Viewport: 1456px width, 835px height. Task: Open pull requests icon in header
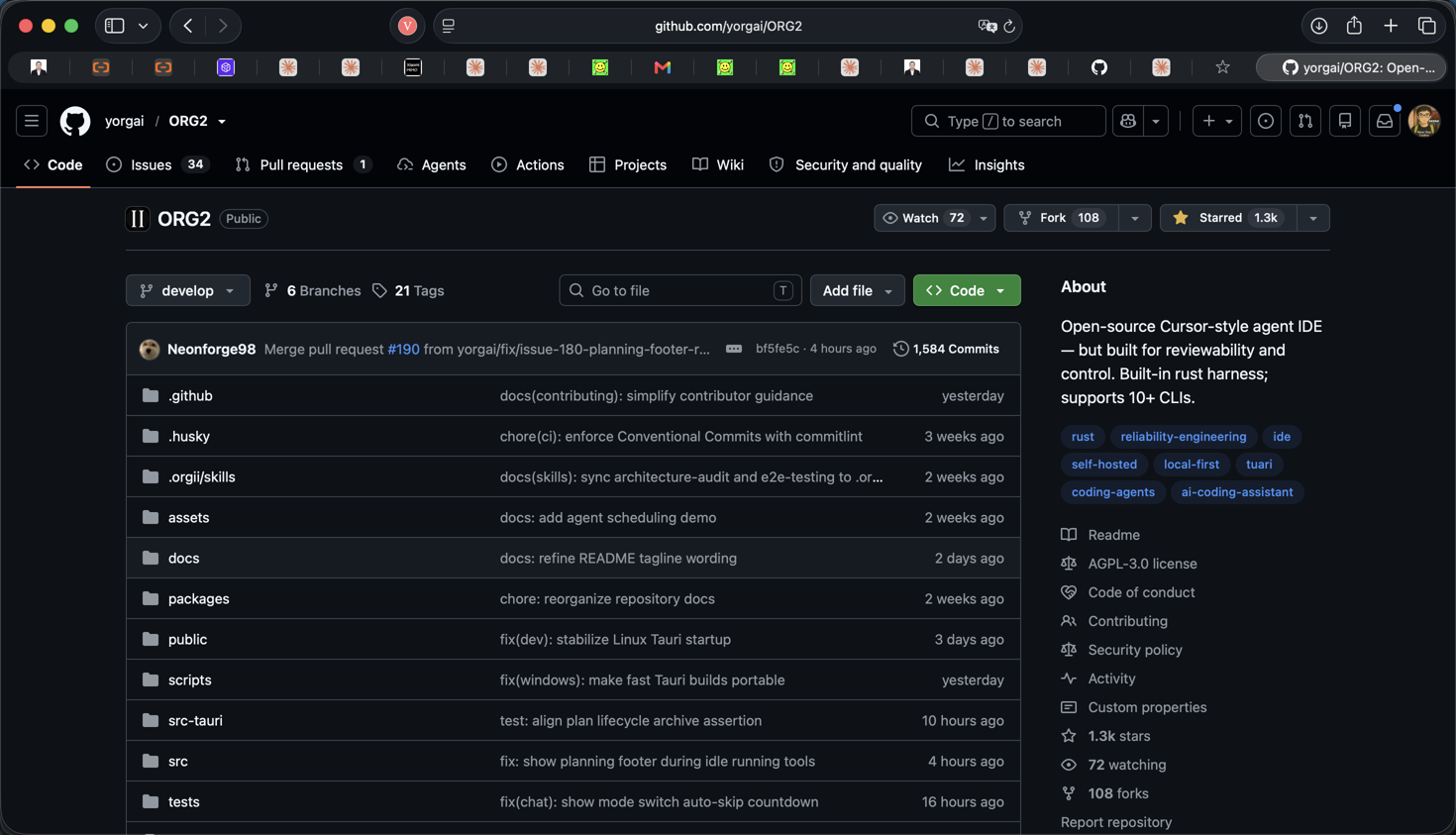(x=1305, y=121)
